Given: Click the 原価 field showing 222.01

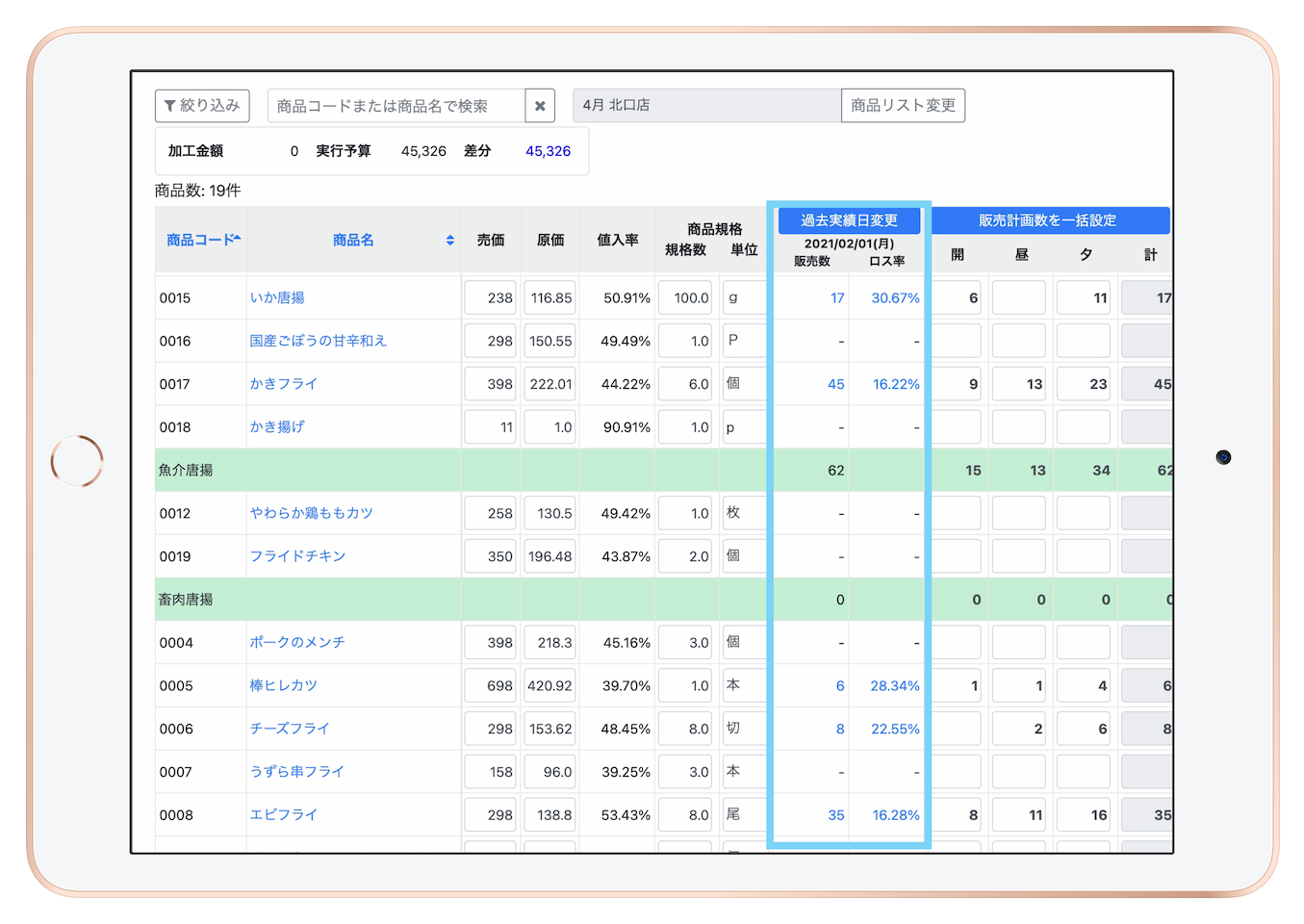Looking at the screenshot, I should [550, 384].
